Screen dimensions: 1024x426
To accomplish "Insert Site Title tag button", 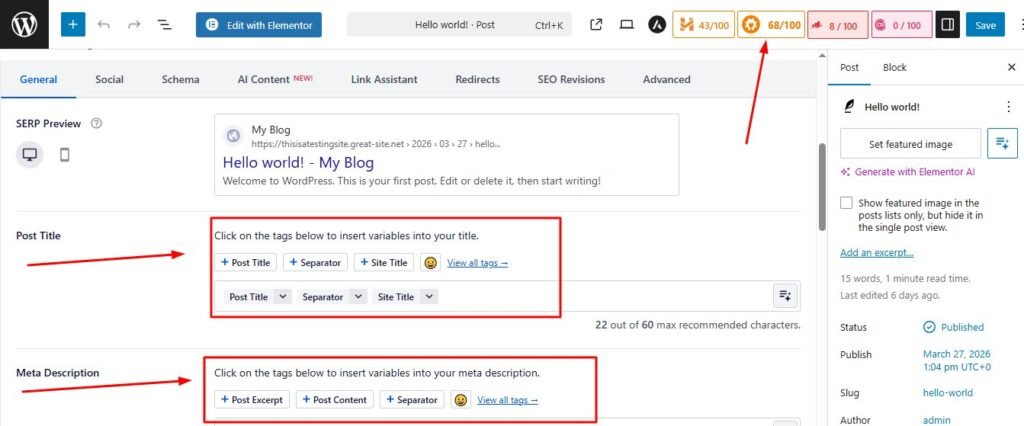I will coord(384,263).
